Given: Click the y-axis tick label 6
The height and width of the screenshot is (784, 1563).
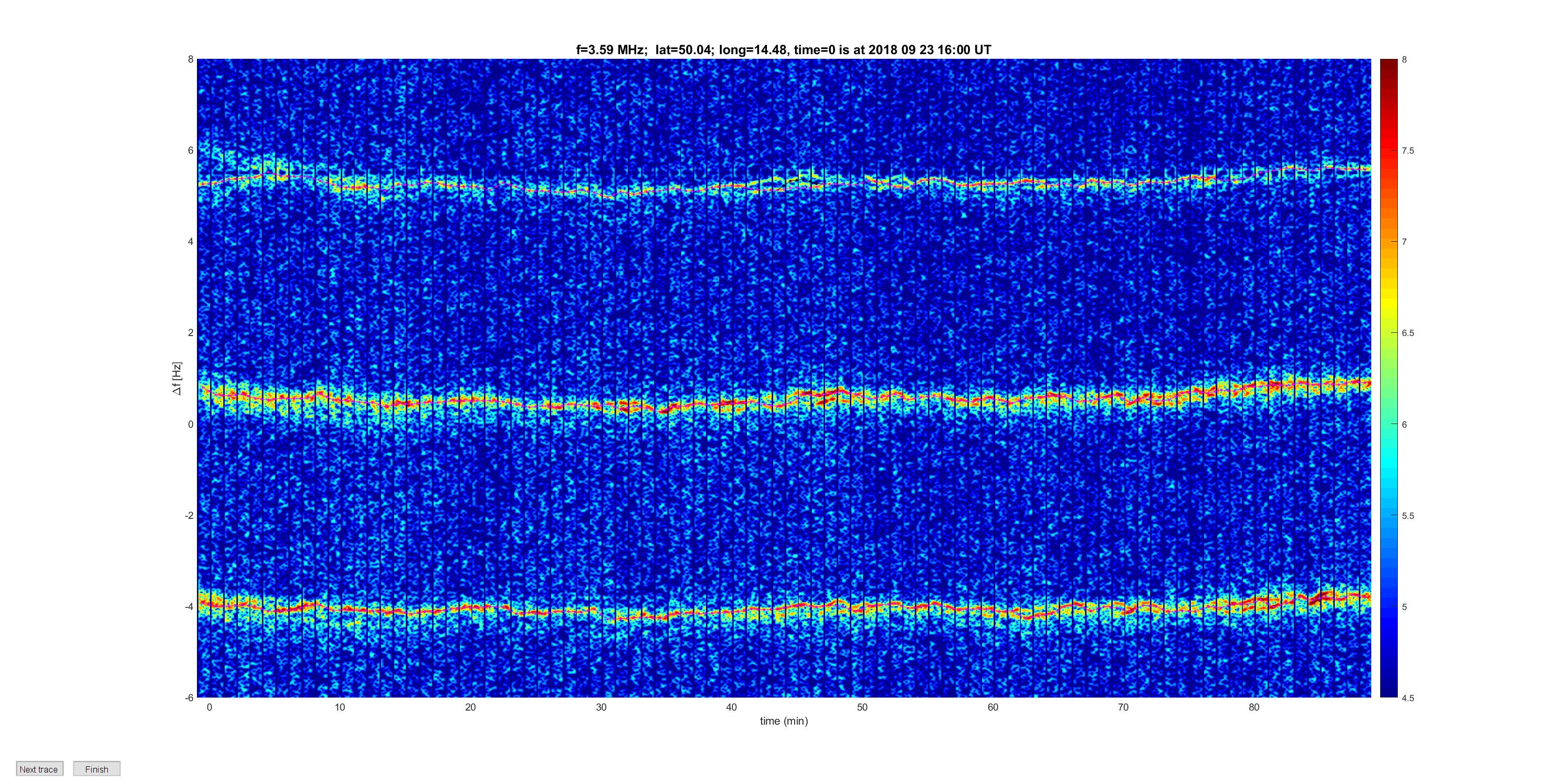Looking at the screenshot, I should click(191, 151).
